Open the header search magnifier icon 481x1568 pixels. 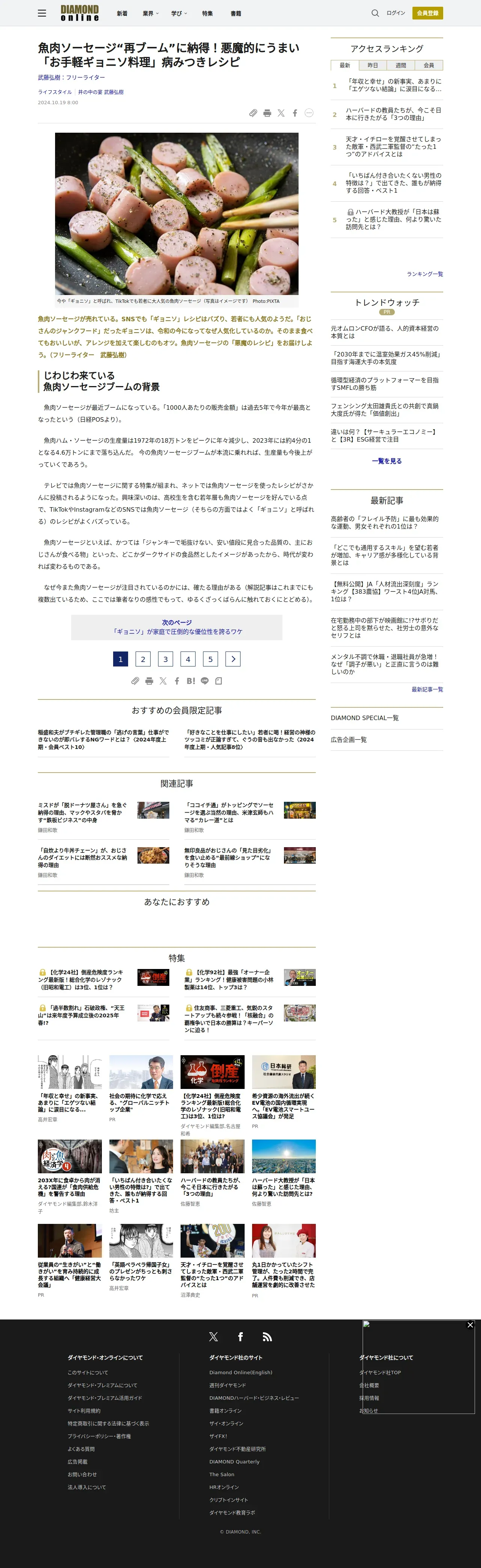coord(375,13)
